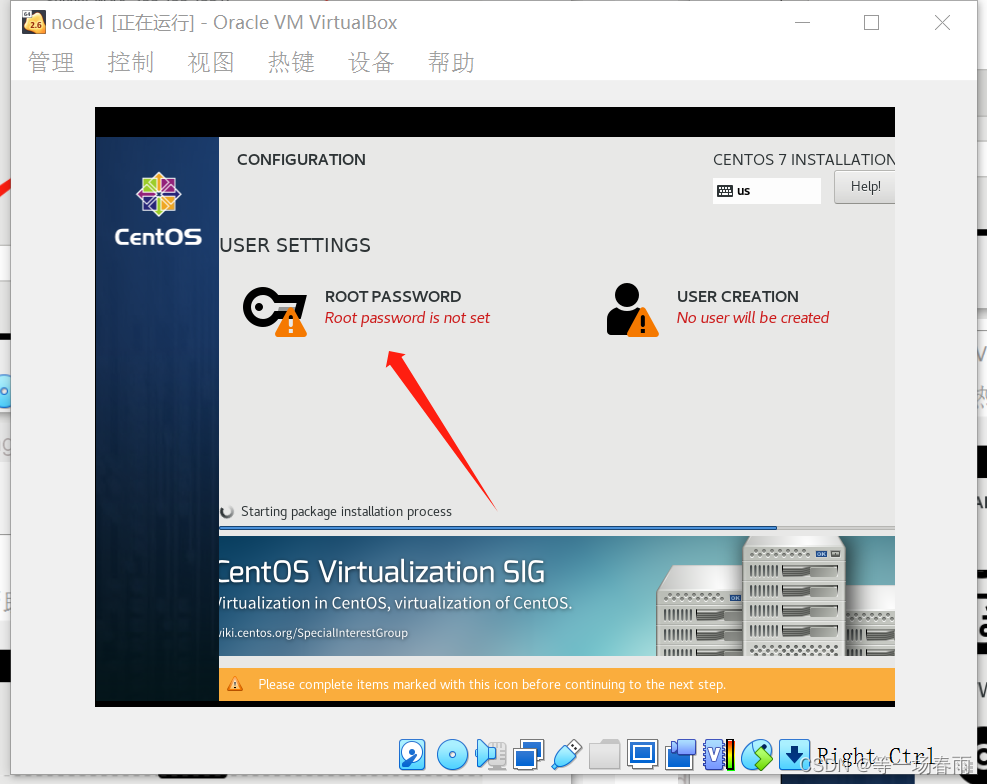Close the node1 VirtualBox window
Image resolution: width=987 pixels, height=784 pixels.
(942, 23)
